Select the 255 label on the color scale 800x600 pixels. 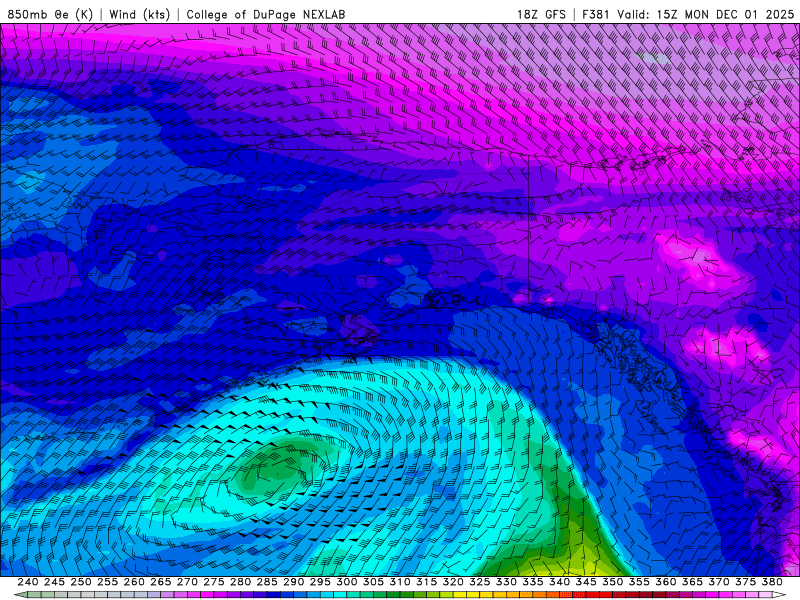[107, 582]
